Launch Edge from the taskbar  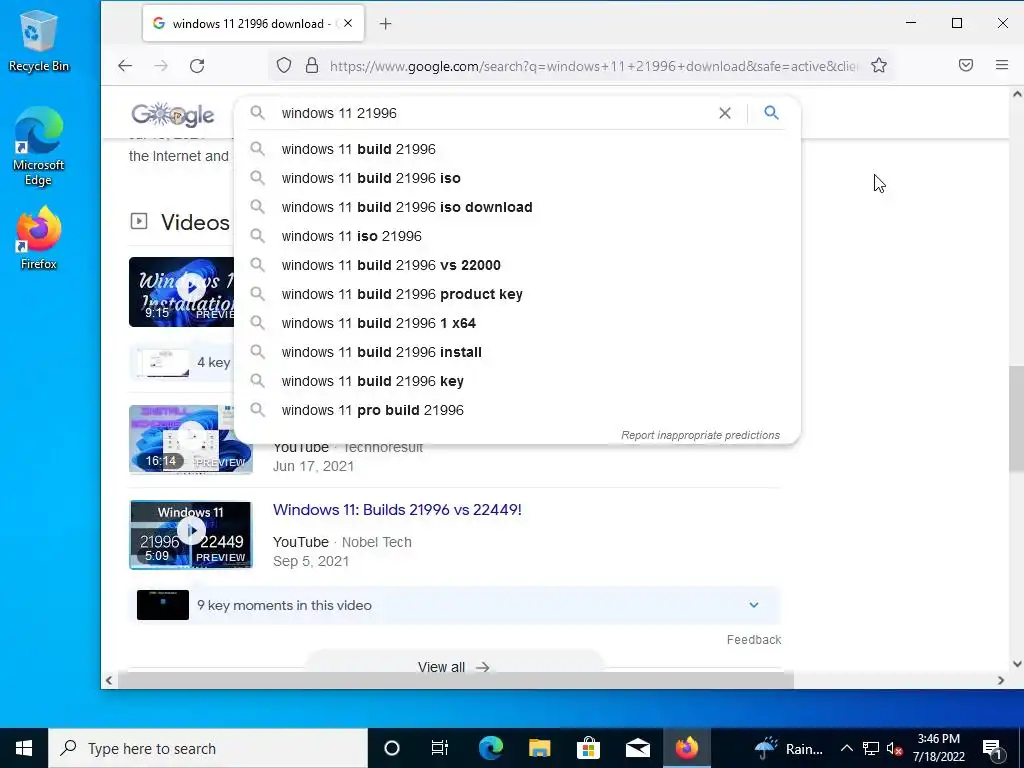click(x=490, y=748)
